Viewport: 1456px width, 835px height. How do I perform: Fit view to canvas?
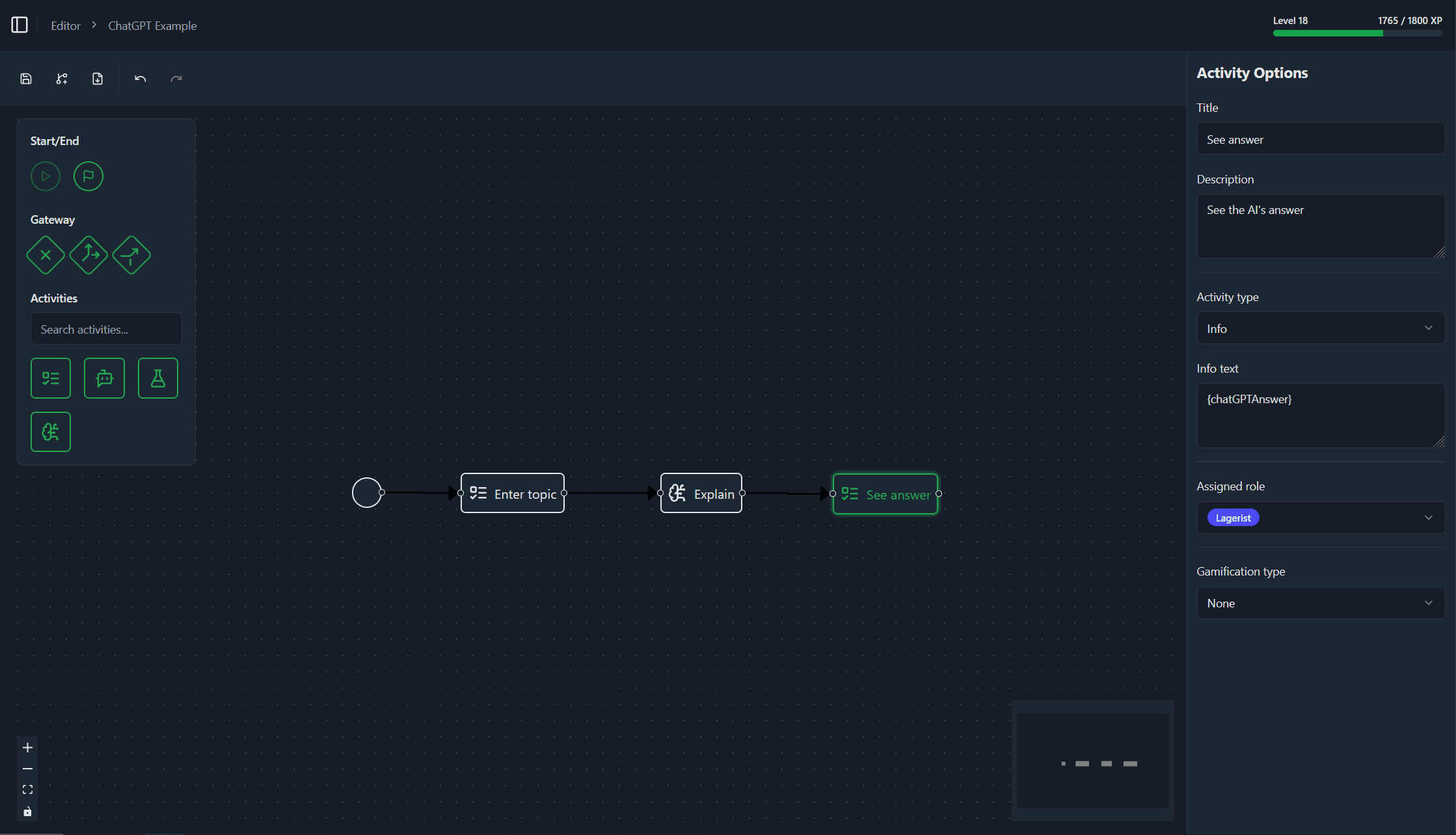(x=27, y=789)
